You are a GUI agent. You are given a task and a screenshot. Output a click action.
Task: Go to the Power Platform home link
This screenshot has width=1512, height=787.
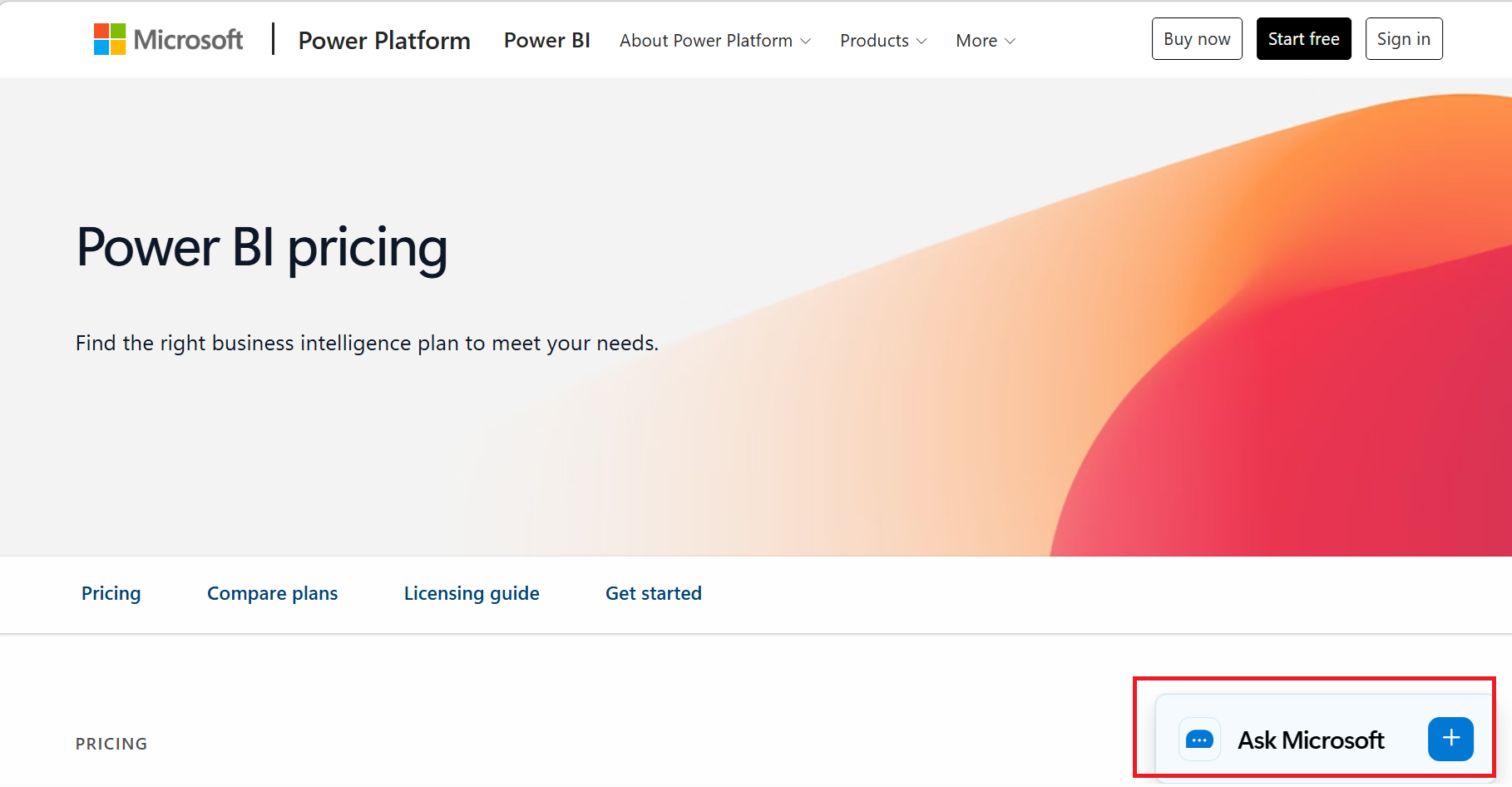tap(384, 40)
